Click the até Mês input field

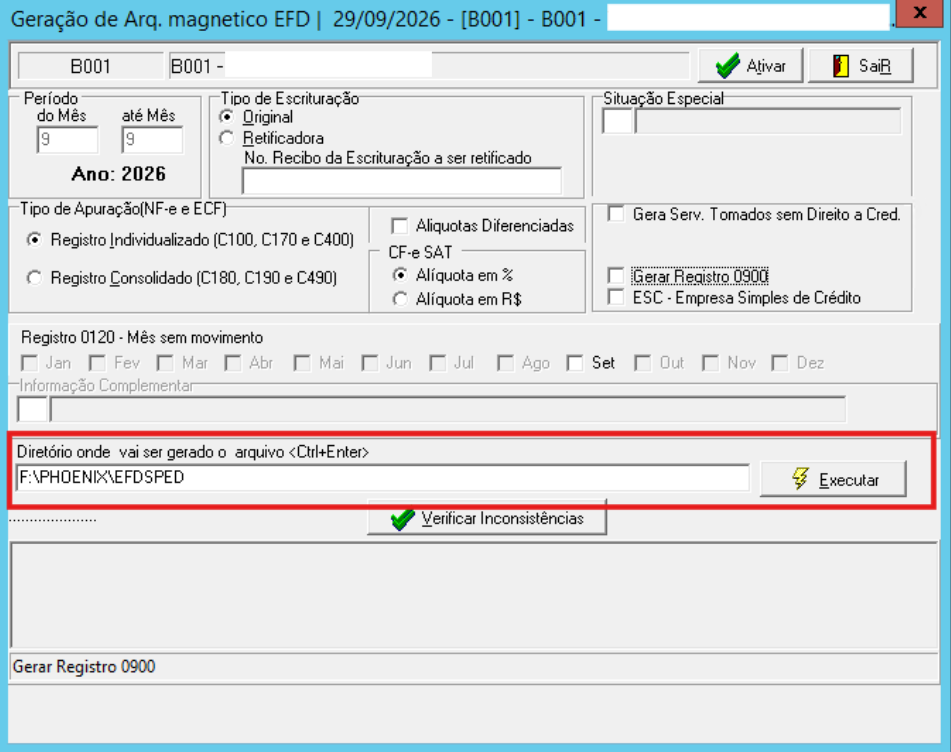click(x=152, y=140)
